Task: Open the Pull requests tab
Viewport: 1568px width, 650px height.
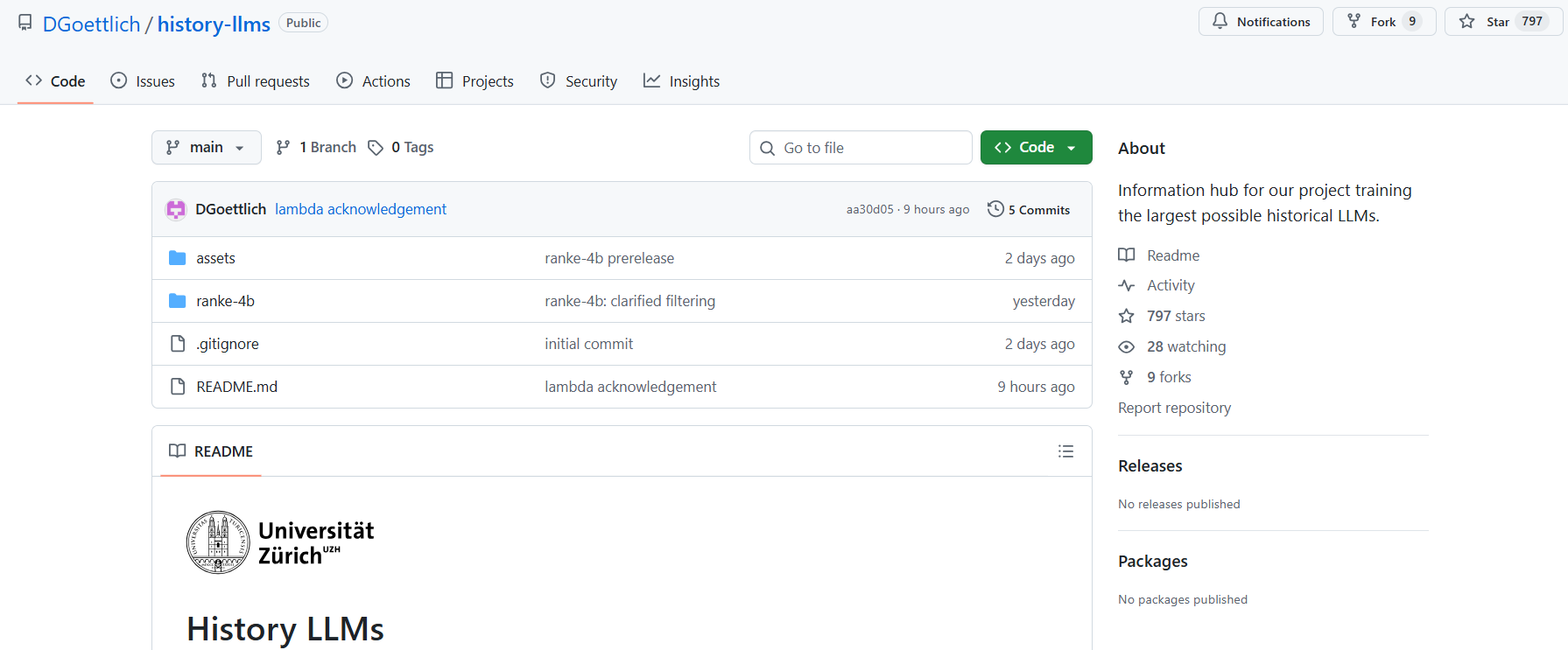Action: click(256, 81)
